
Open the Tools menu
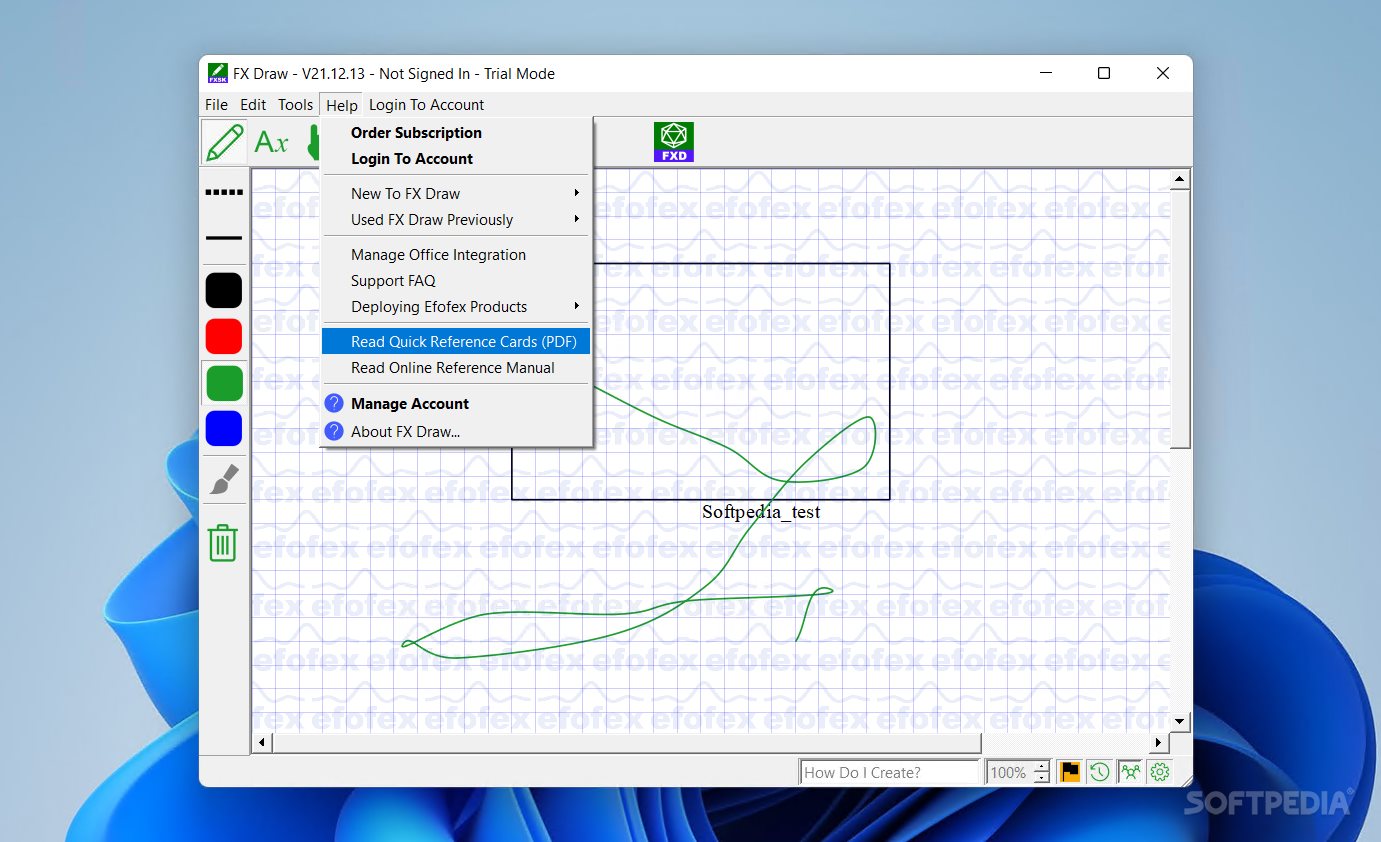click(295, 104)
